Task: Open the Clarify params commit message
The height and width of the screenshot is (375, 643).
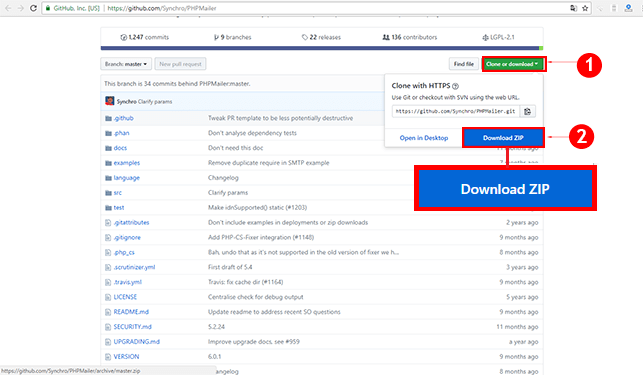Action: 155,102
